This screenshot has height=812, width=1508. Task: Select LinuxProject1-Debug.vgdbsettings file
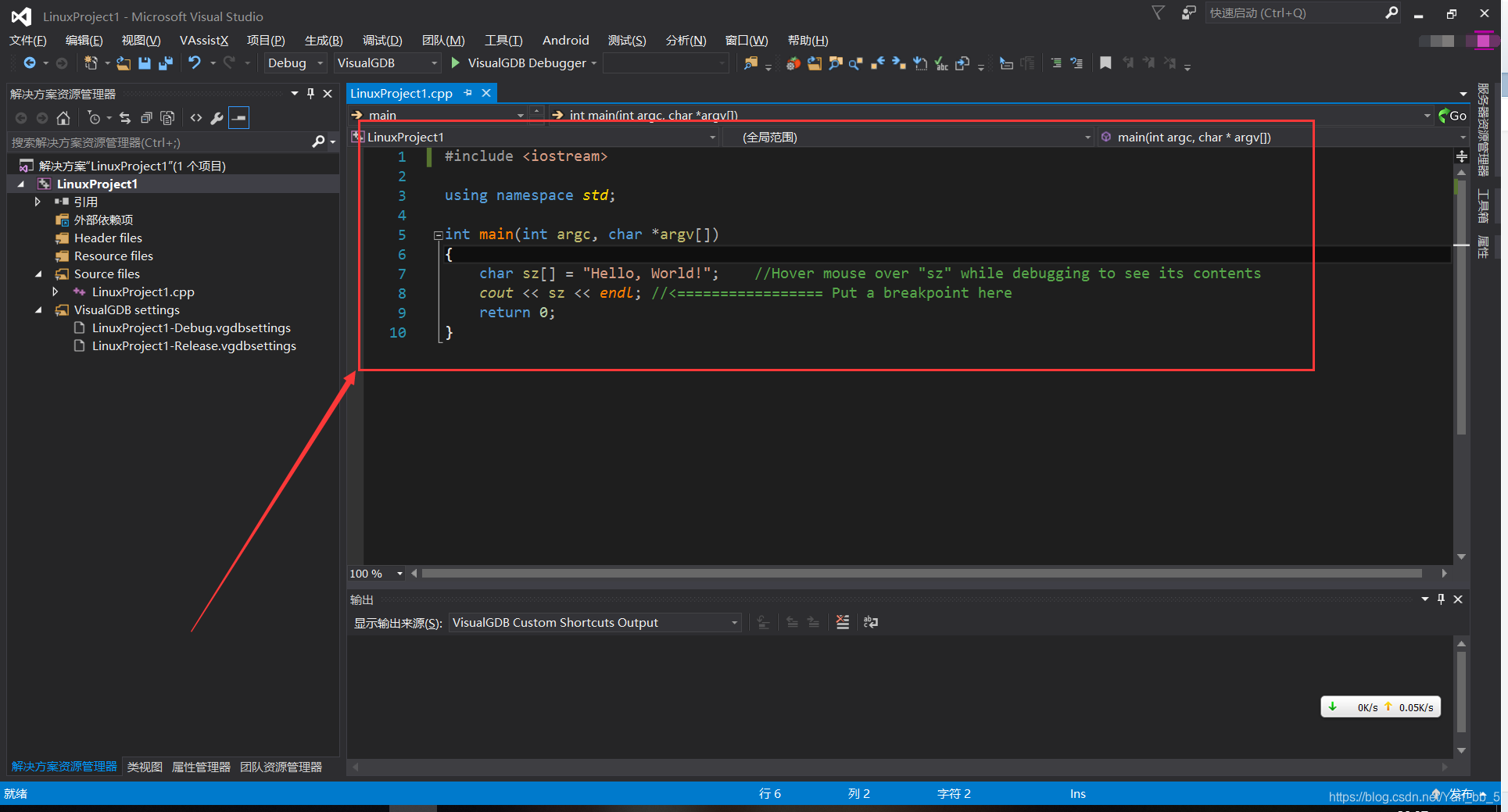pos(191,328)
